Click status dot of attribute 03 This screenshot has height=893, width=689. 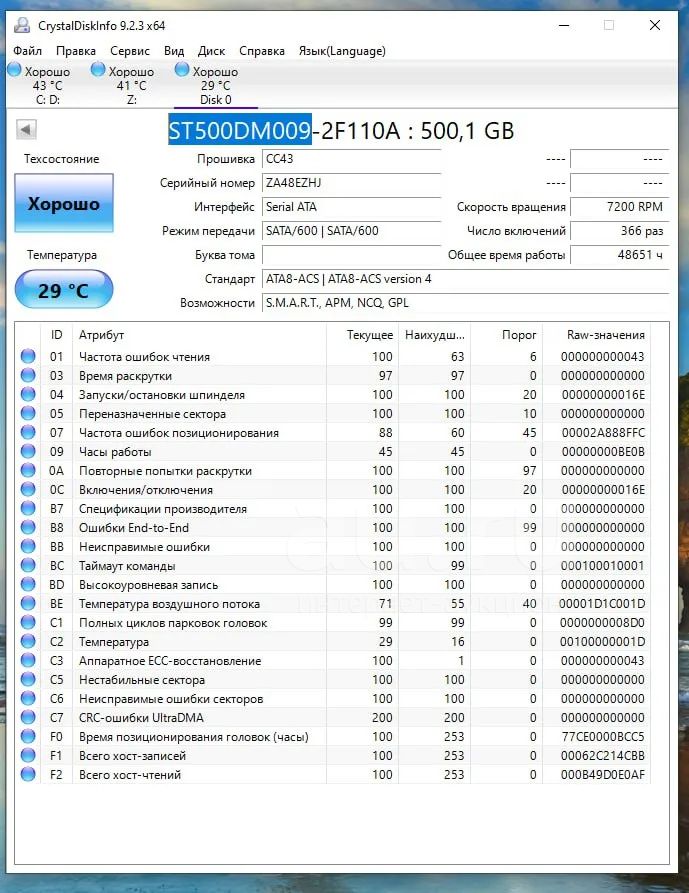pyautogui.click(x=28, y=375)
